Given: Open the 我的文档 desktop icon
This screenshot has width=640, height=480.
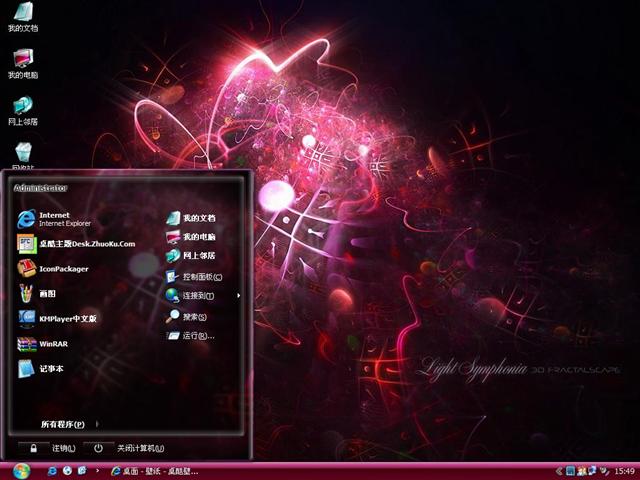Looking at the screenshot, I should 23,17.
